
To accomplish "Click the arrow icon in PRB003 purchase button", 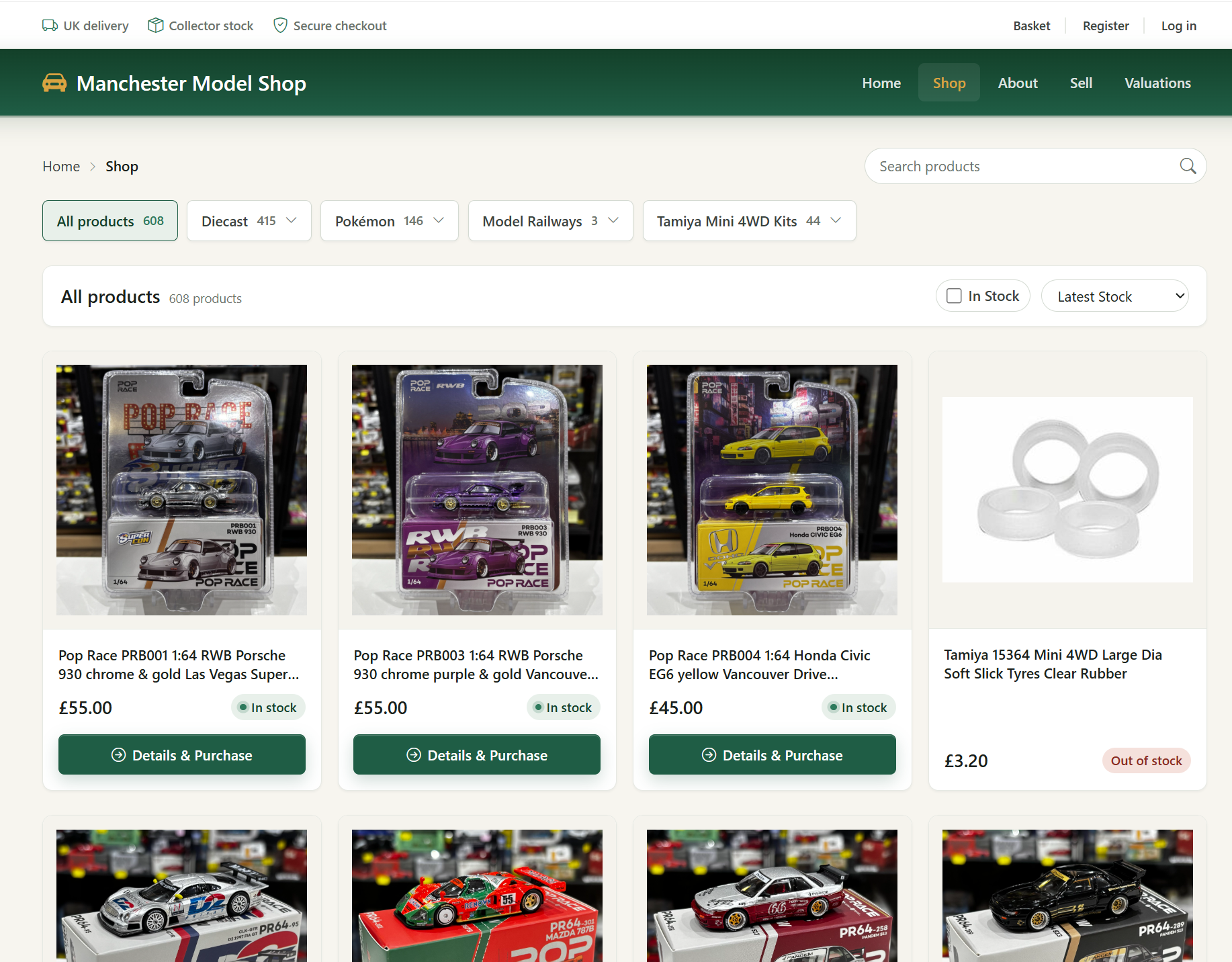I will point(414,755).
